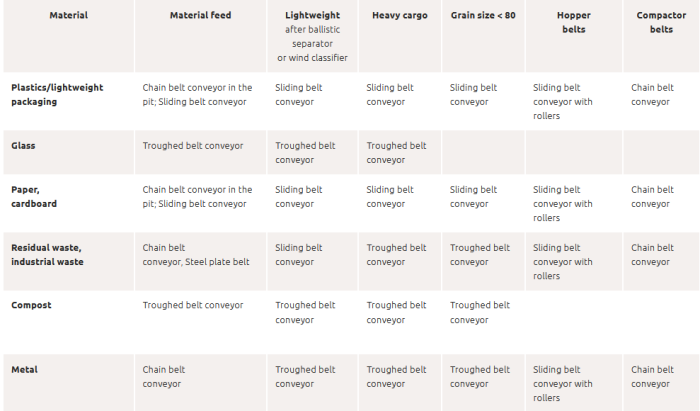The image size is (700, 411).
Task: Select the Plastics/lightweight packaging row label
Action: (57, 94)
